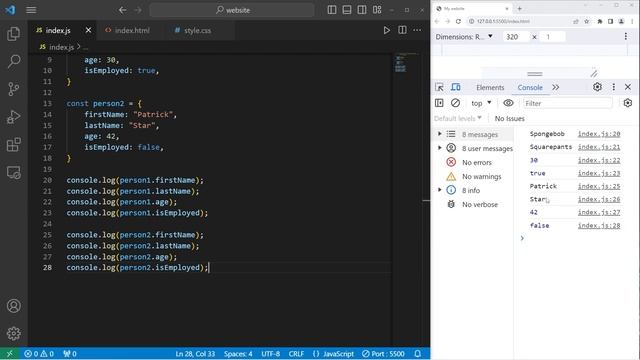Toggle the device toolbar in DevTools
Screen dimensions: 640x360
tap(456, 87)
